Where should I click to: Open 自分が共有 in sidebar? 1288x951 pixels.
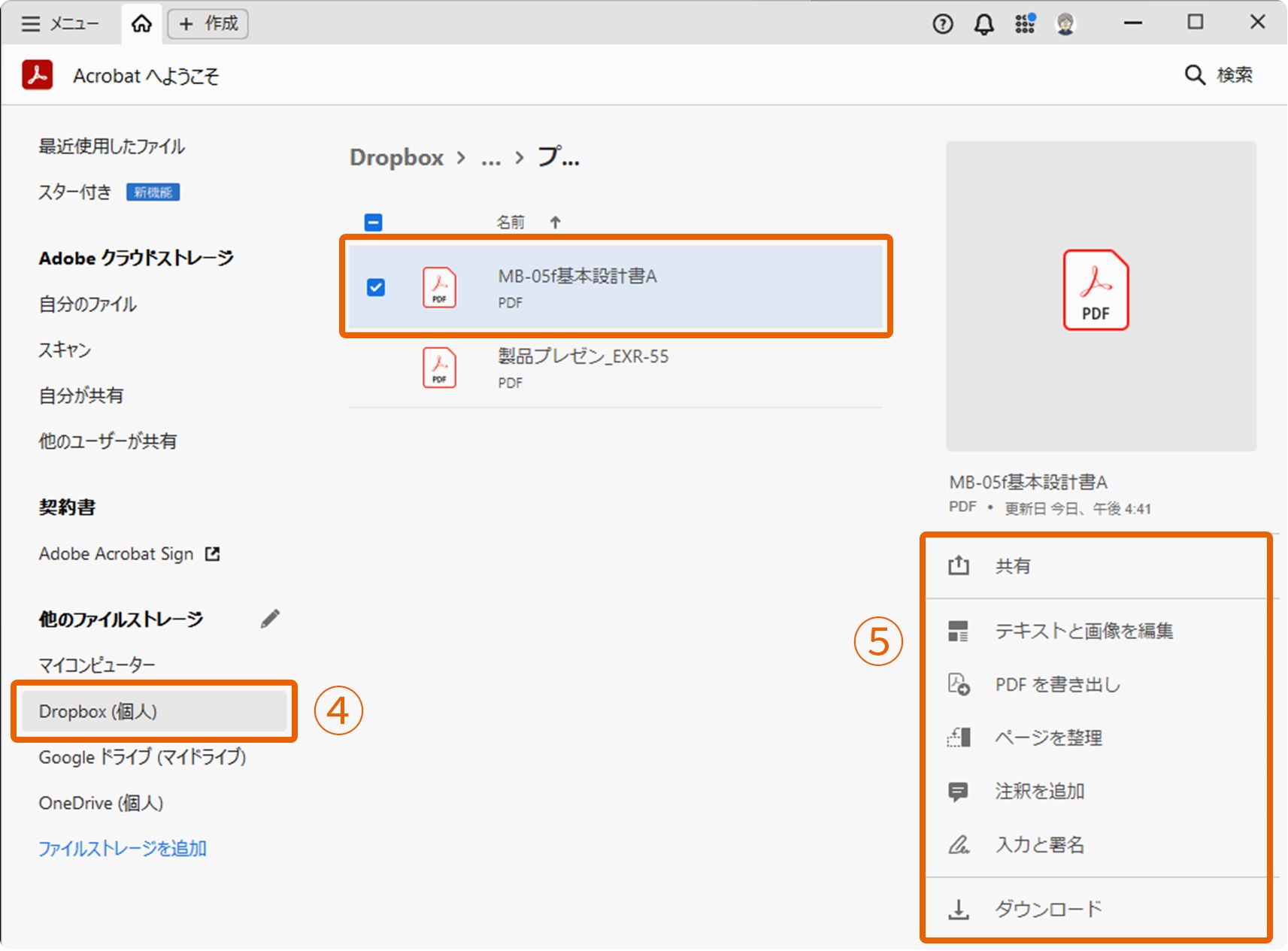click(80, 395)
